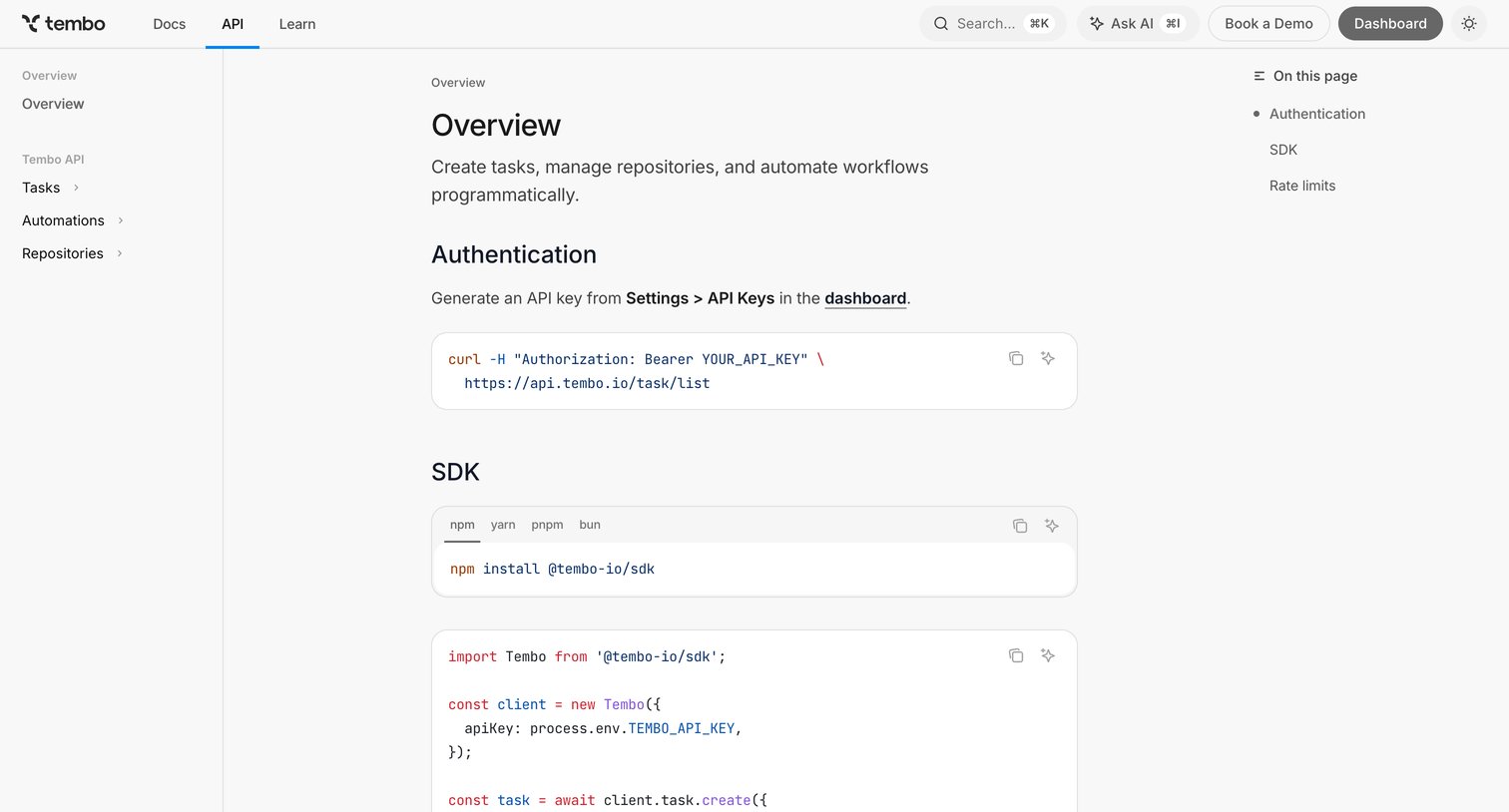Copy the npm install command

pyautogui.click(x=1020, y=526)
